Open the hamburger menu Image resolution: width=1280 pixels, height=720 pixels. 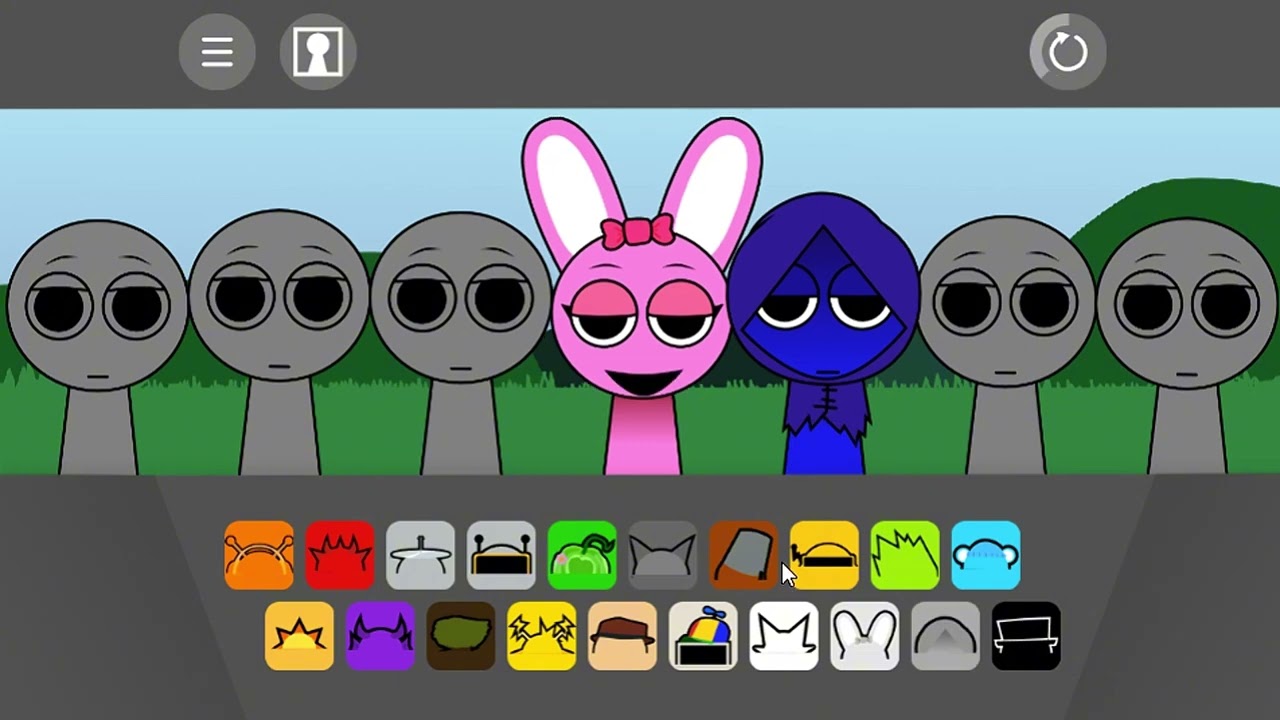(217, 52)
